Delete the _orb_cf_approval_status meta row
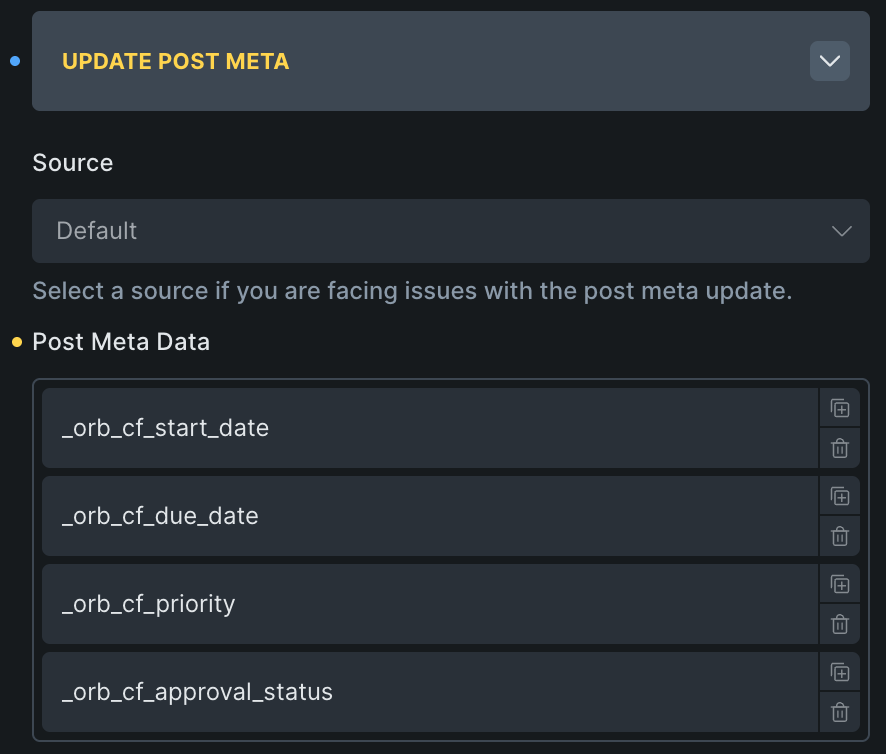This screenshot has width=886, height=754. 840,713
